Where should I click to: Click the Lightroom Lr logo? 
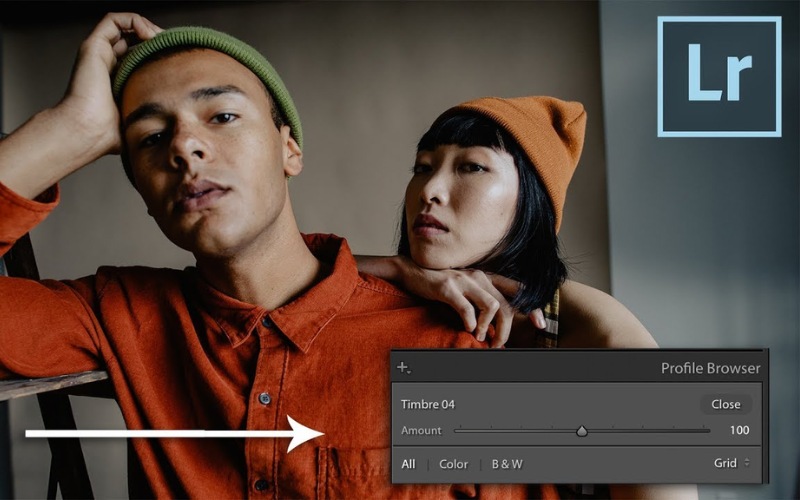pyautogui.click(x=719, y=76)
